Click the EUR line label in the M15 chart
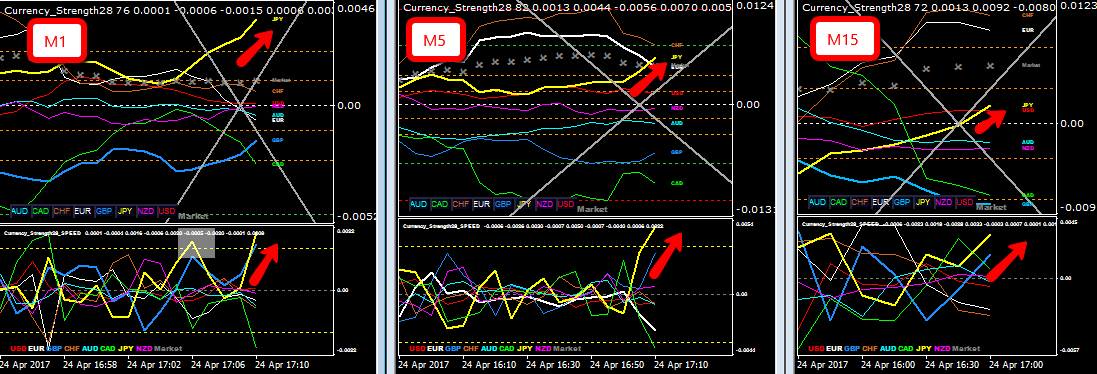This screenshot has width=1097, height=374. click(x=1028, y=30)
